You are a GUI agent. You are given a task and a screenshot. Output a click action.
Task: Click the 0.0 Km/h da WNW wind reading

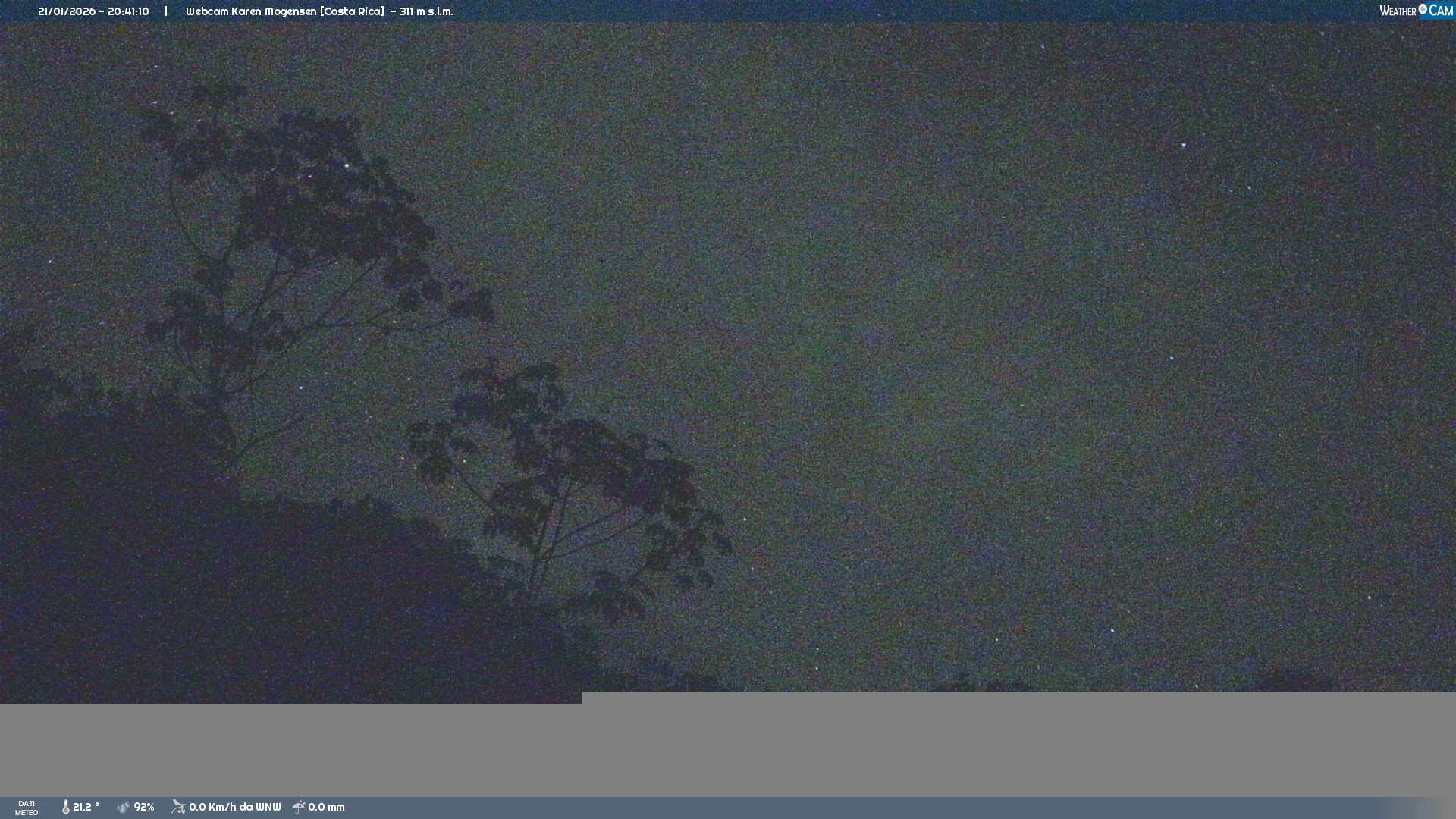234,808
